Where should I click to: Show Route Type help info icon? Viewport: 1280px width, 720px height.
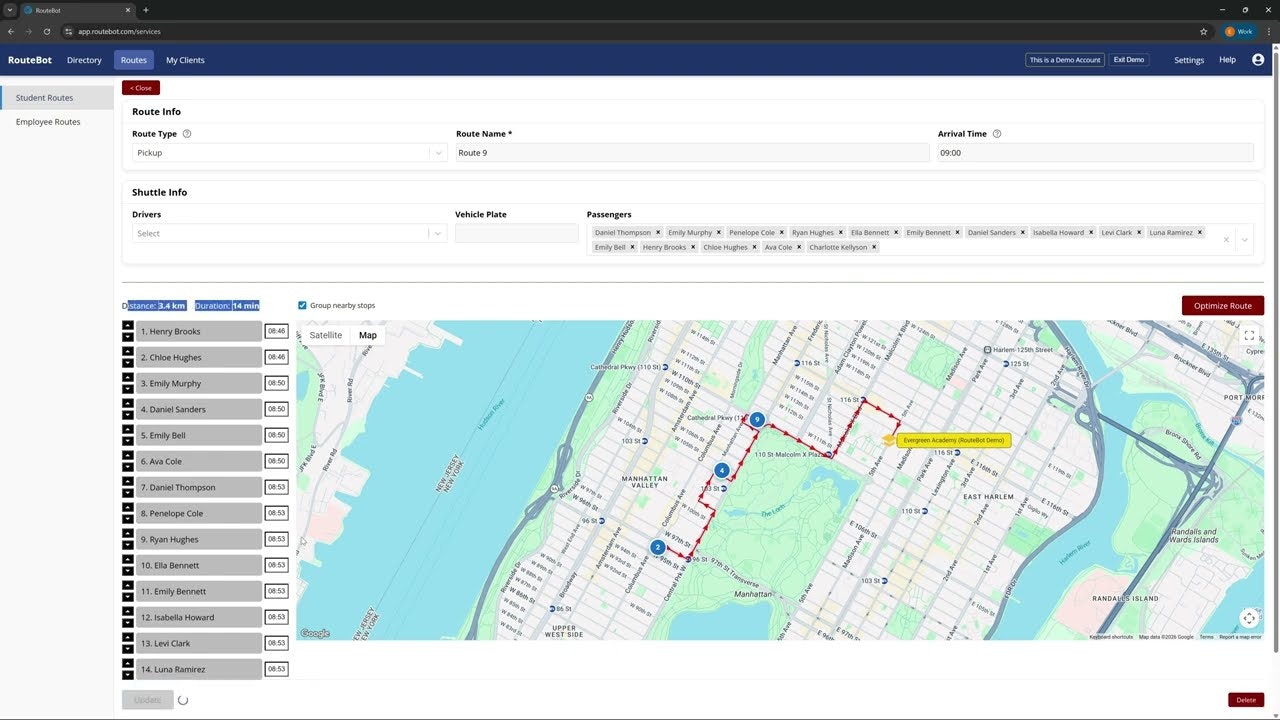pyautogui.click(x=187, y=134)
